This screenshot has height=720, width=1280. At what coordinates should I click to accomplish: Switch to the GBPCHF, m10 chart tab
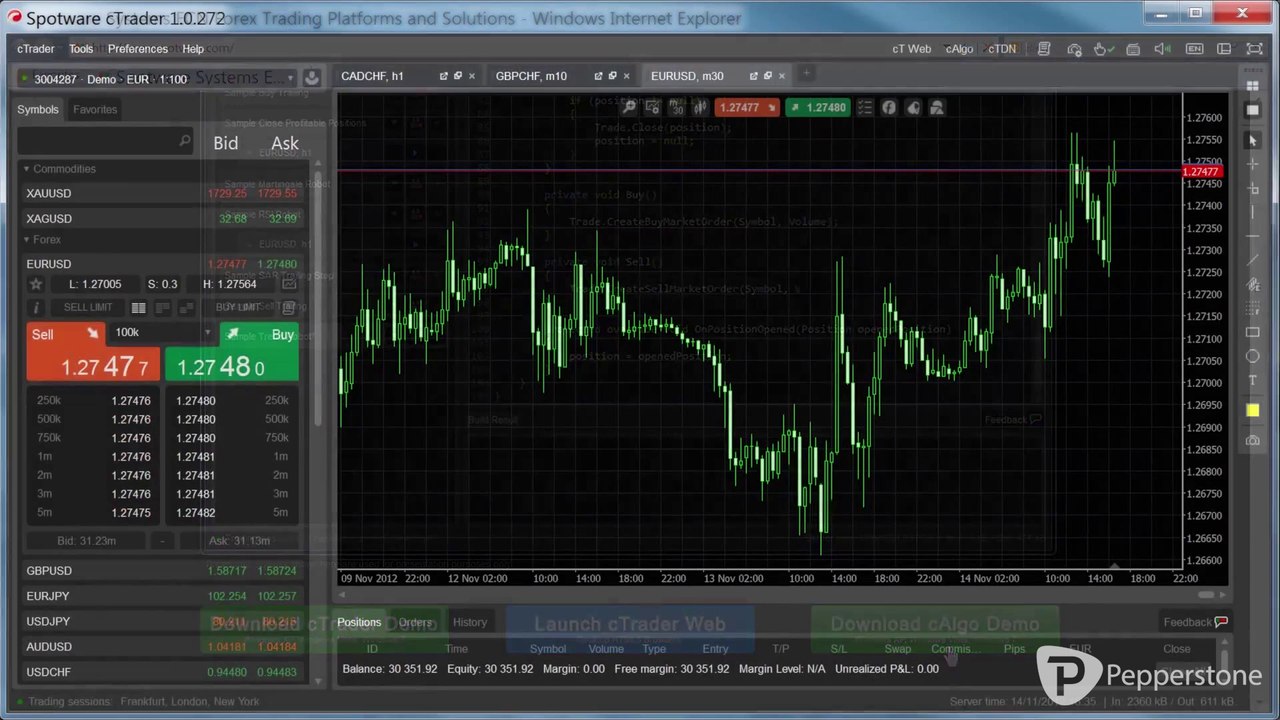point(531,76)
